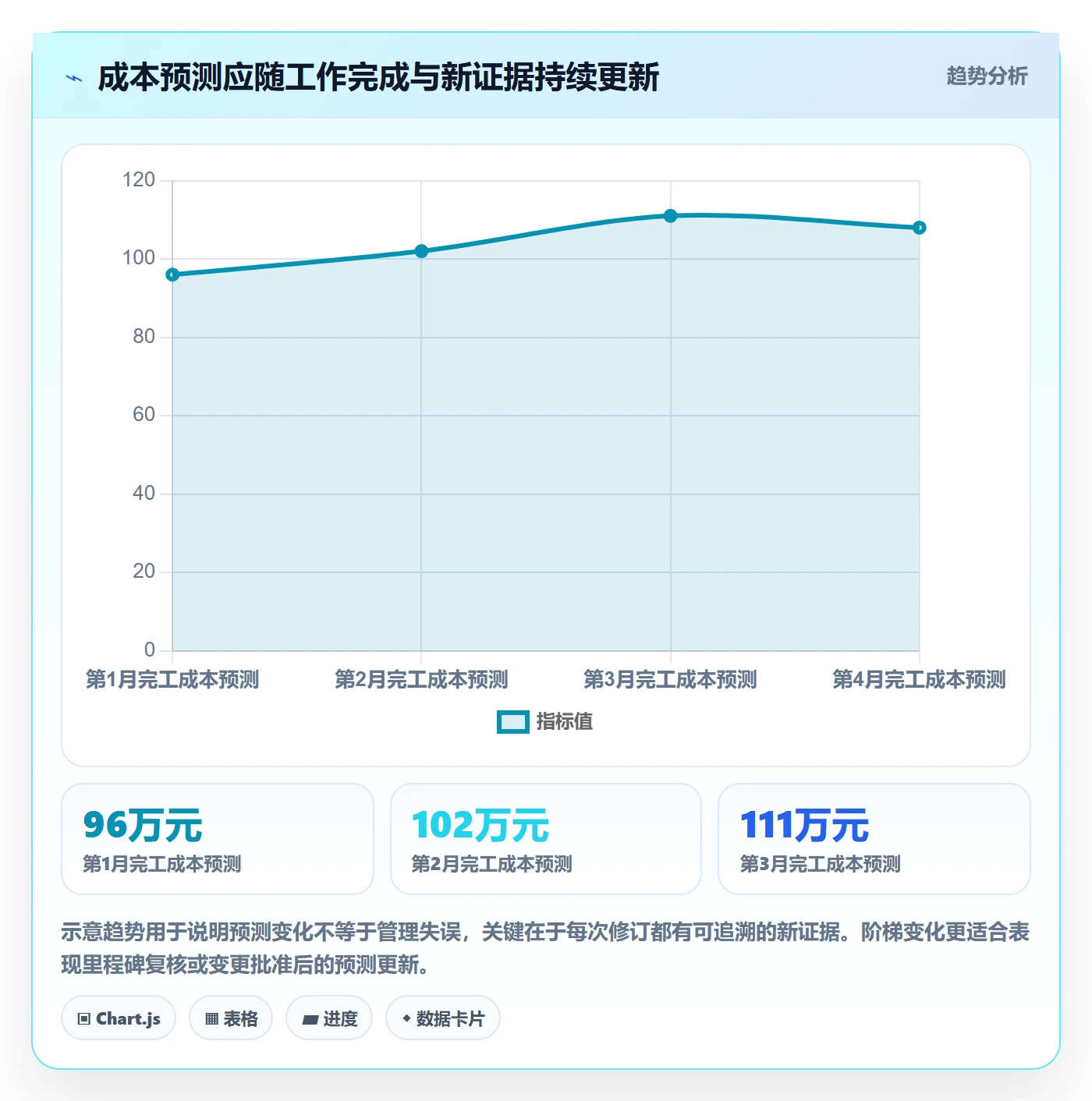Click x-axis label 第4月完工成本预测
1092x1101 pixels.
920,679
